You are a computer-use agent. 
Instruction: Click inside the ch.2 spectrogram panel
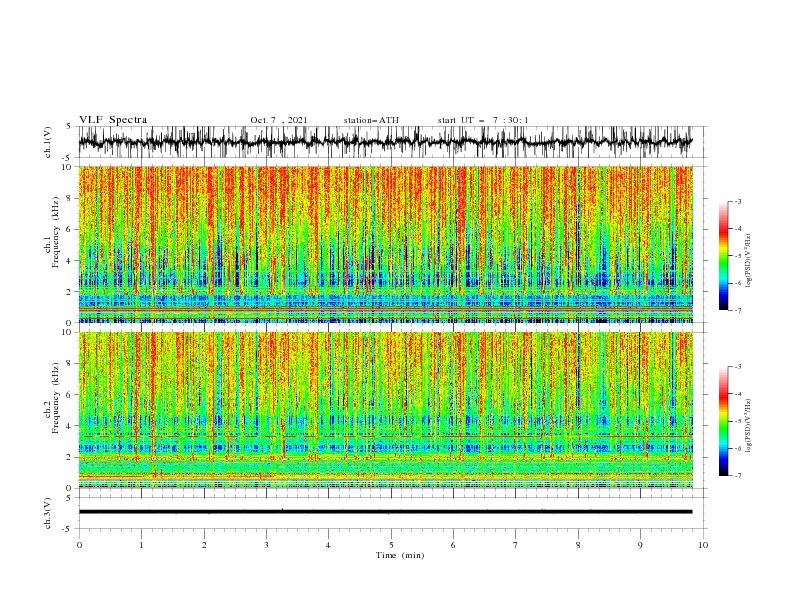pyautogui.click(x=386, y=410)
